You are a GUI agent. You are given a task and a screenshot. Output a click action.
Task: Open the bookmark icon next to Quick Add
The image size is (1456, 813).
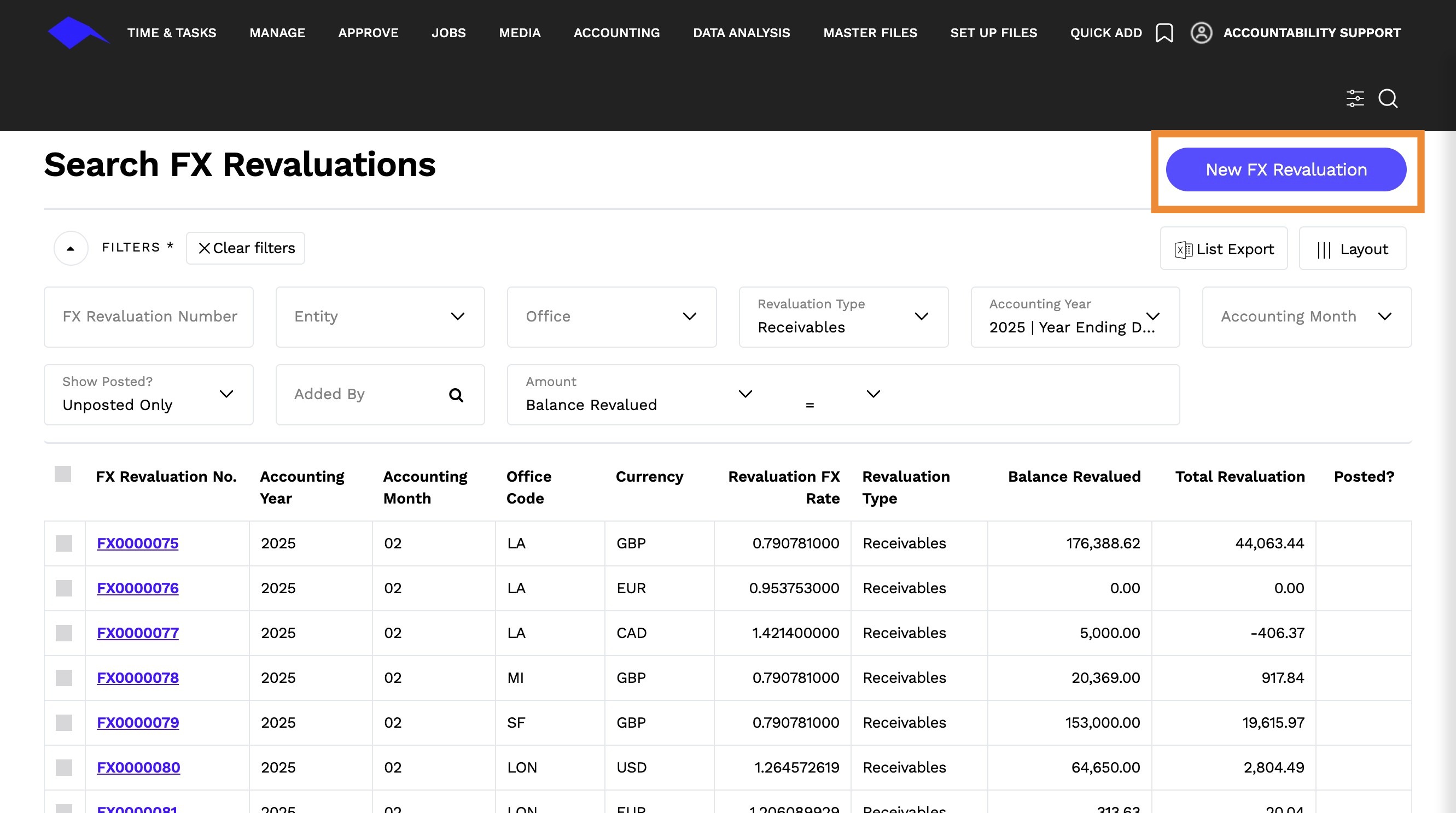1164,33
